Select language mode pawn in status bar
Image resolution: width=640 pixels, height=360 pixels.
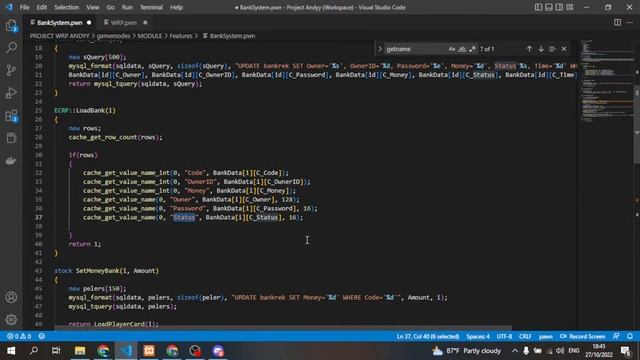tap(545, 336)
